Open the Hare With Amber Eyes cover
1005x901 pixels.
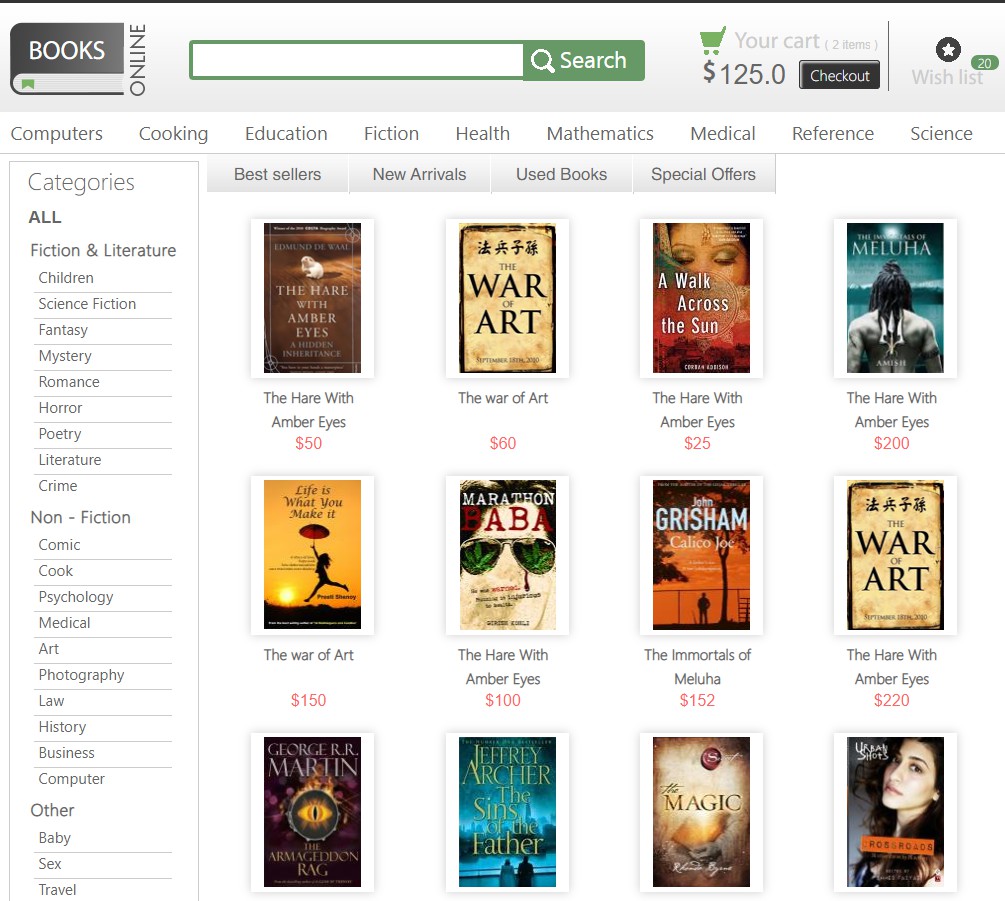312,298
